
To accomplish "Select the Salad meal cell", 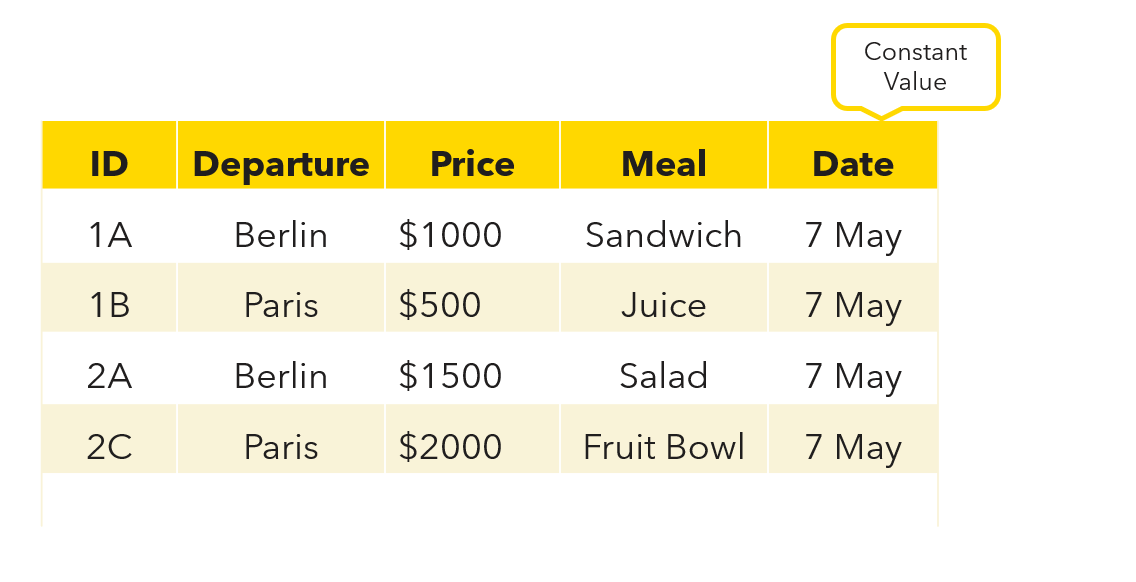I will (664, 368).
